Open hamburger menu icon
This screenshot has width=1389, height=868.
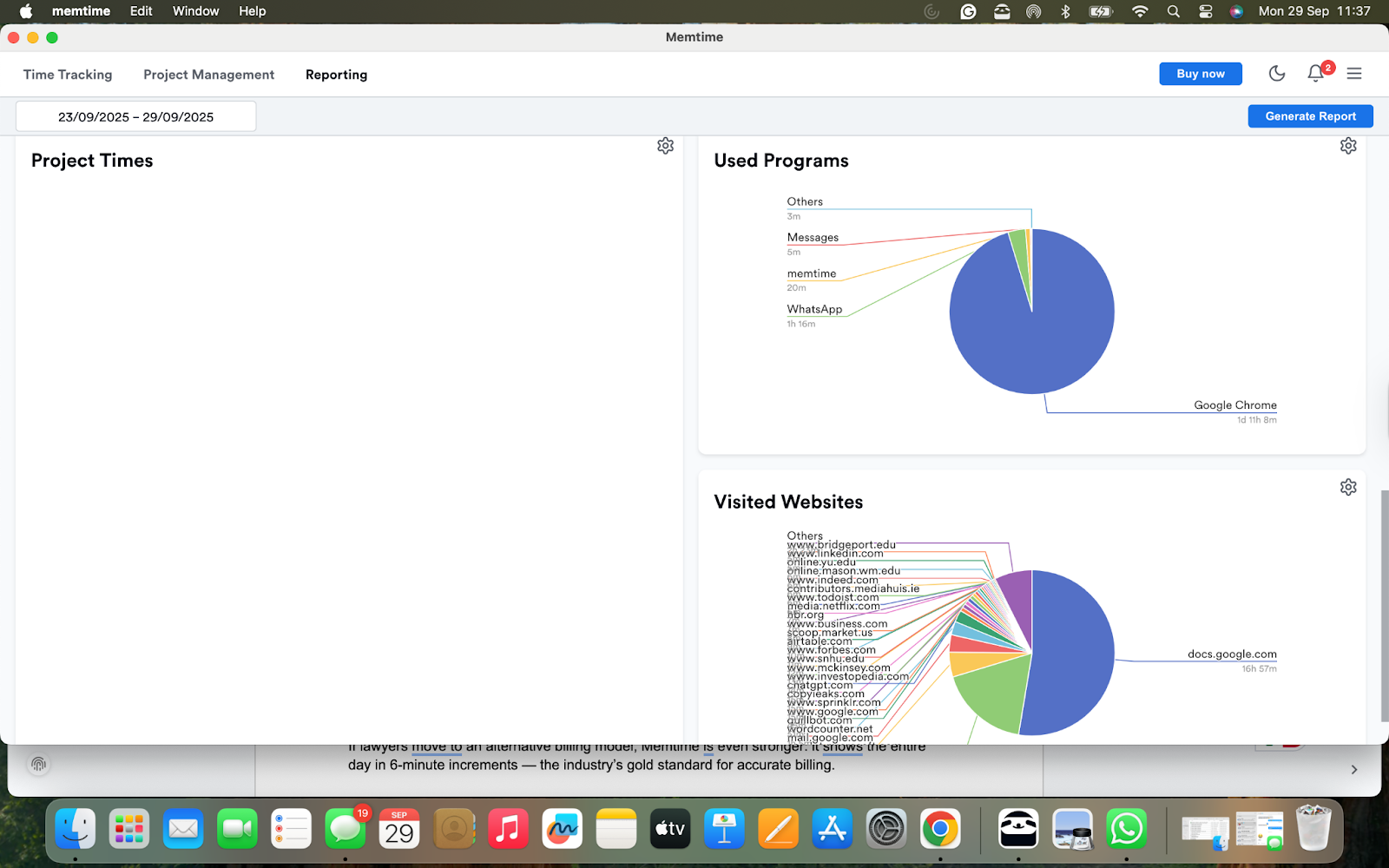click(x=1354, y=74)
